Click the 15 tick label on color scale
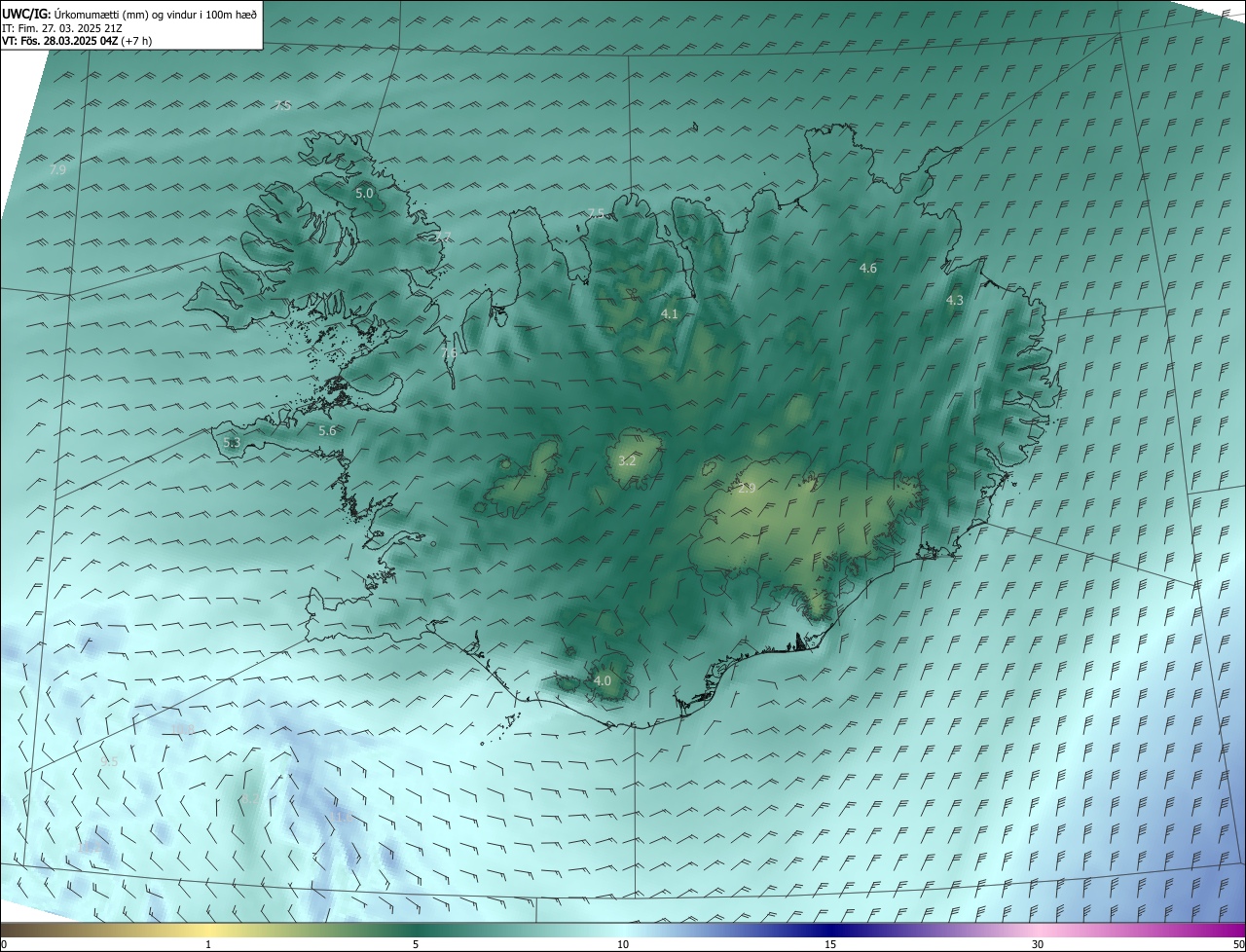 (830, 944)
